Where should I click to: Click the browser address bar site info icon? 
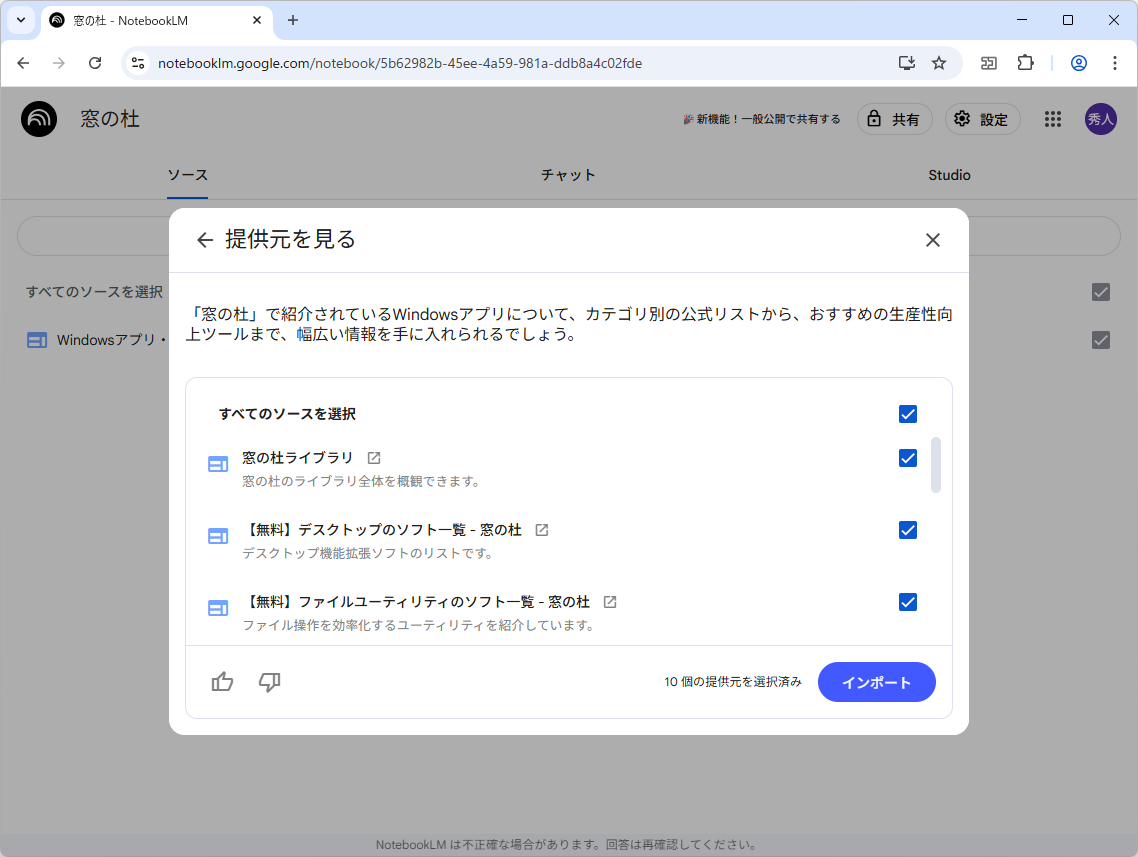tap(136, 62)
